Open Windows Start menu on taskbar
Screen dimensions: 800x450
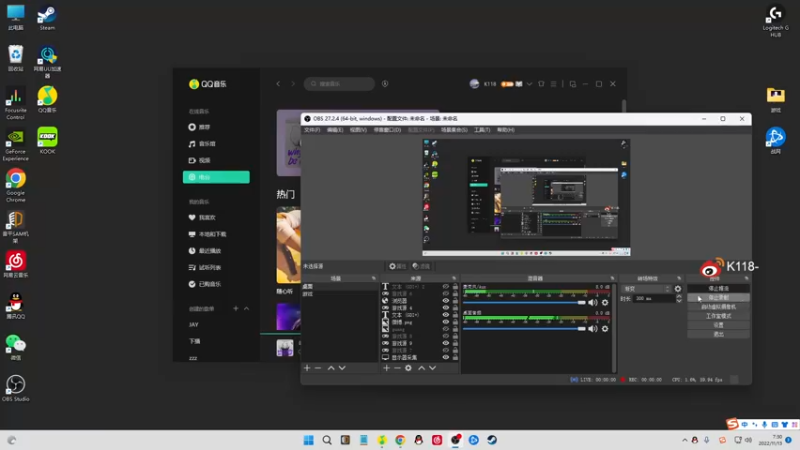(x=309, y=440)
